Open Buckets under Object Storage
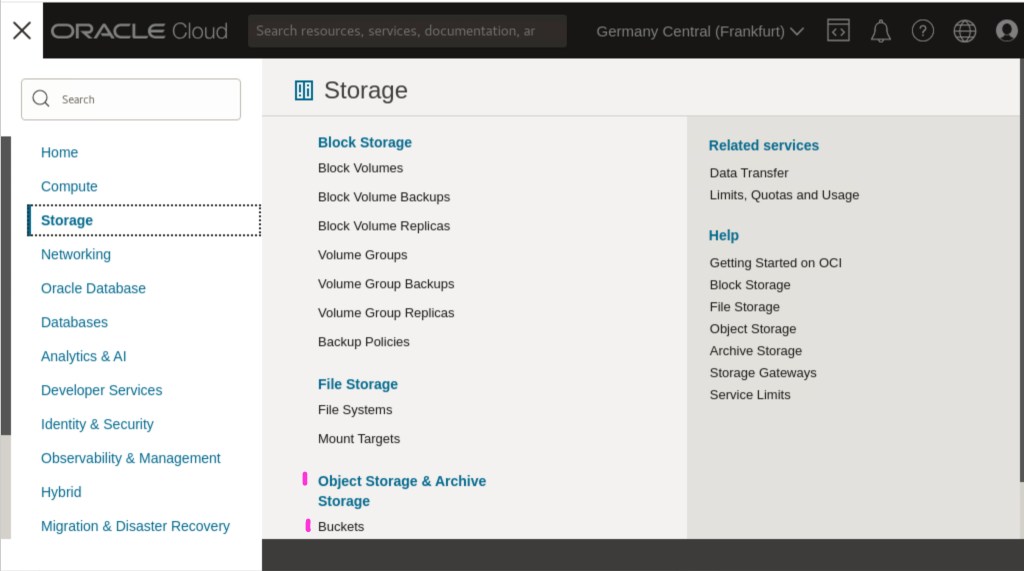This screenshot has height=571, width=1024. point(341,526)
